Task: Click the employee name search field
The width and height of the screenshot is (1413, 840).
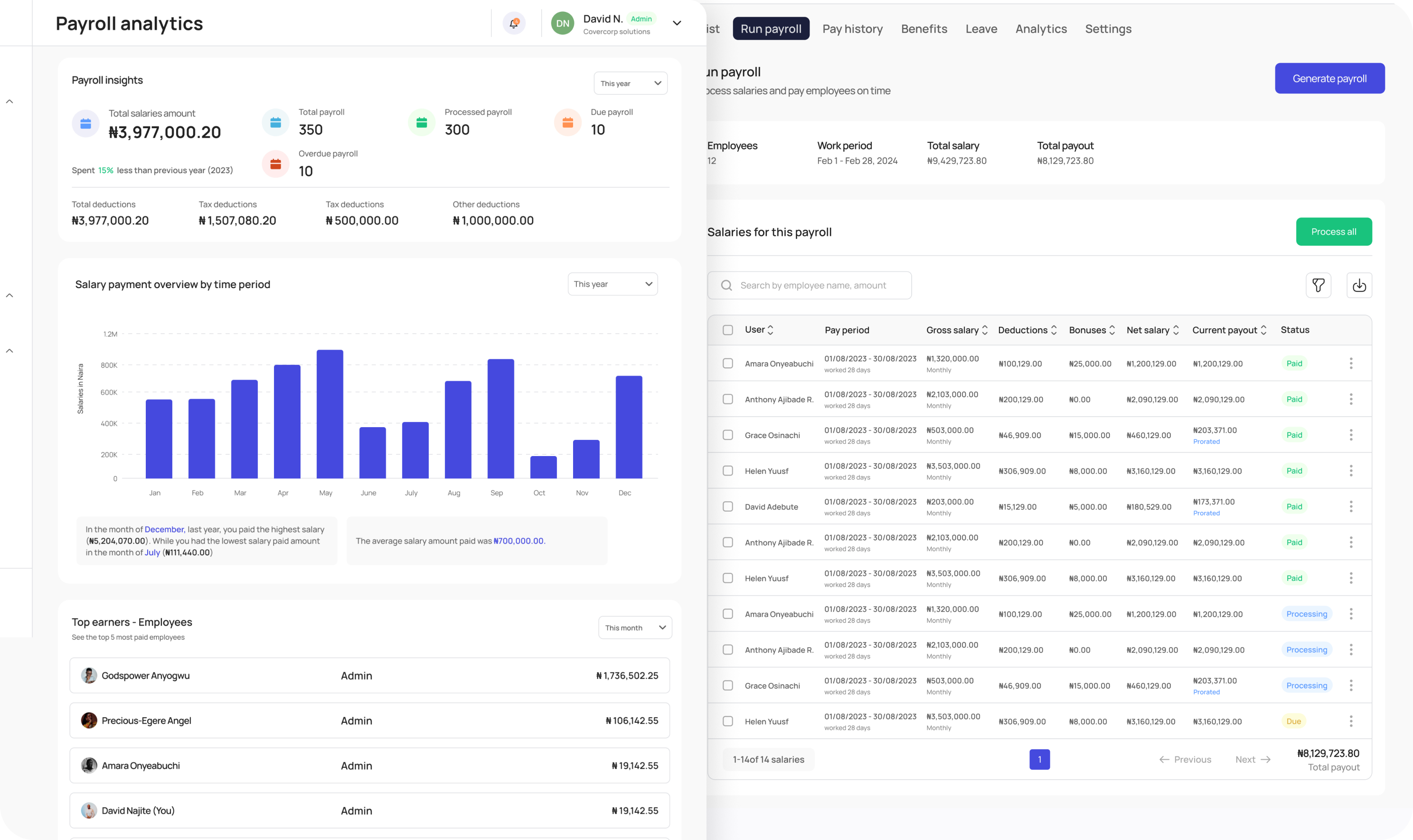Action: (810, 285)
